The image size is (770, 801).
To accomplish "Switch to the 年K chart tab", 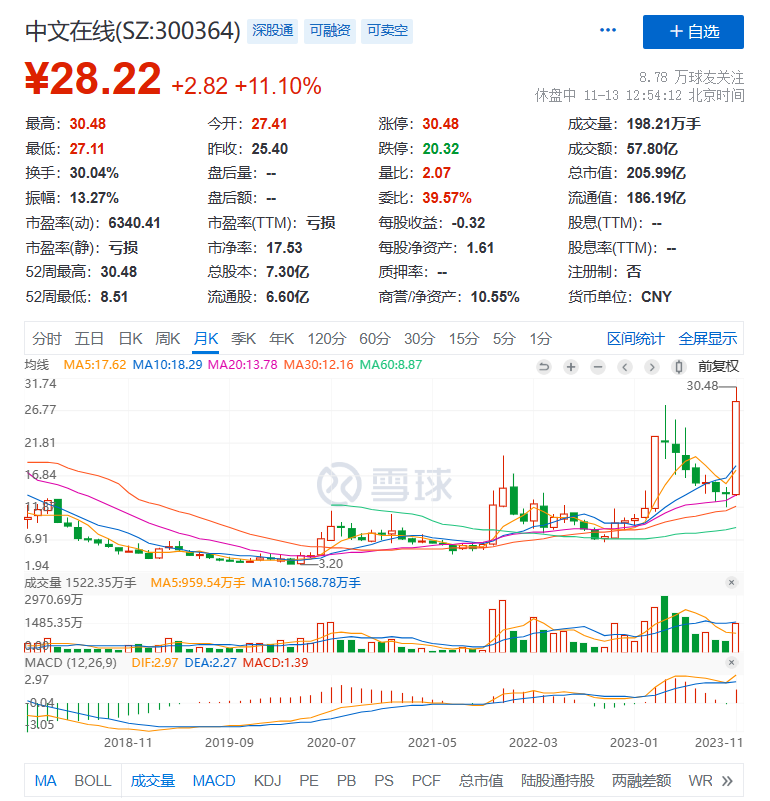I will (x=282, y=339).
